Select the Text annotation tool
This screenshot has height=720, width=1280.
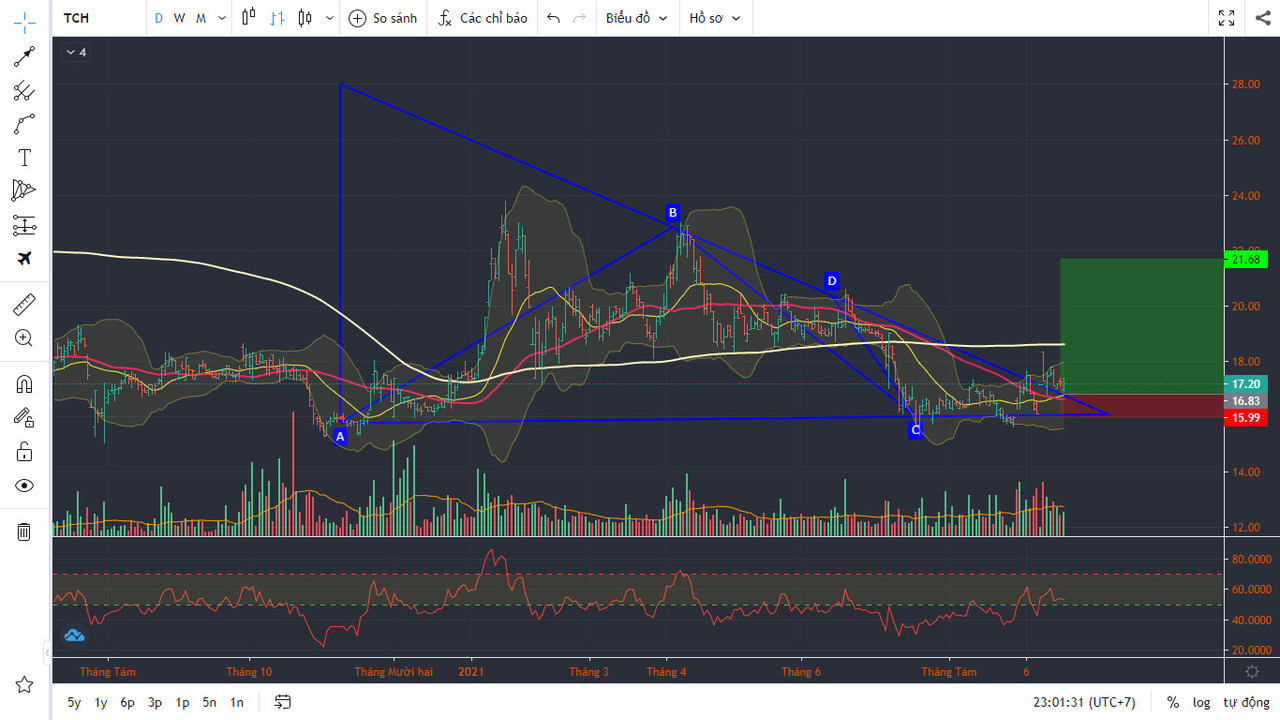[x=24, y=157]
